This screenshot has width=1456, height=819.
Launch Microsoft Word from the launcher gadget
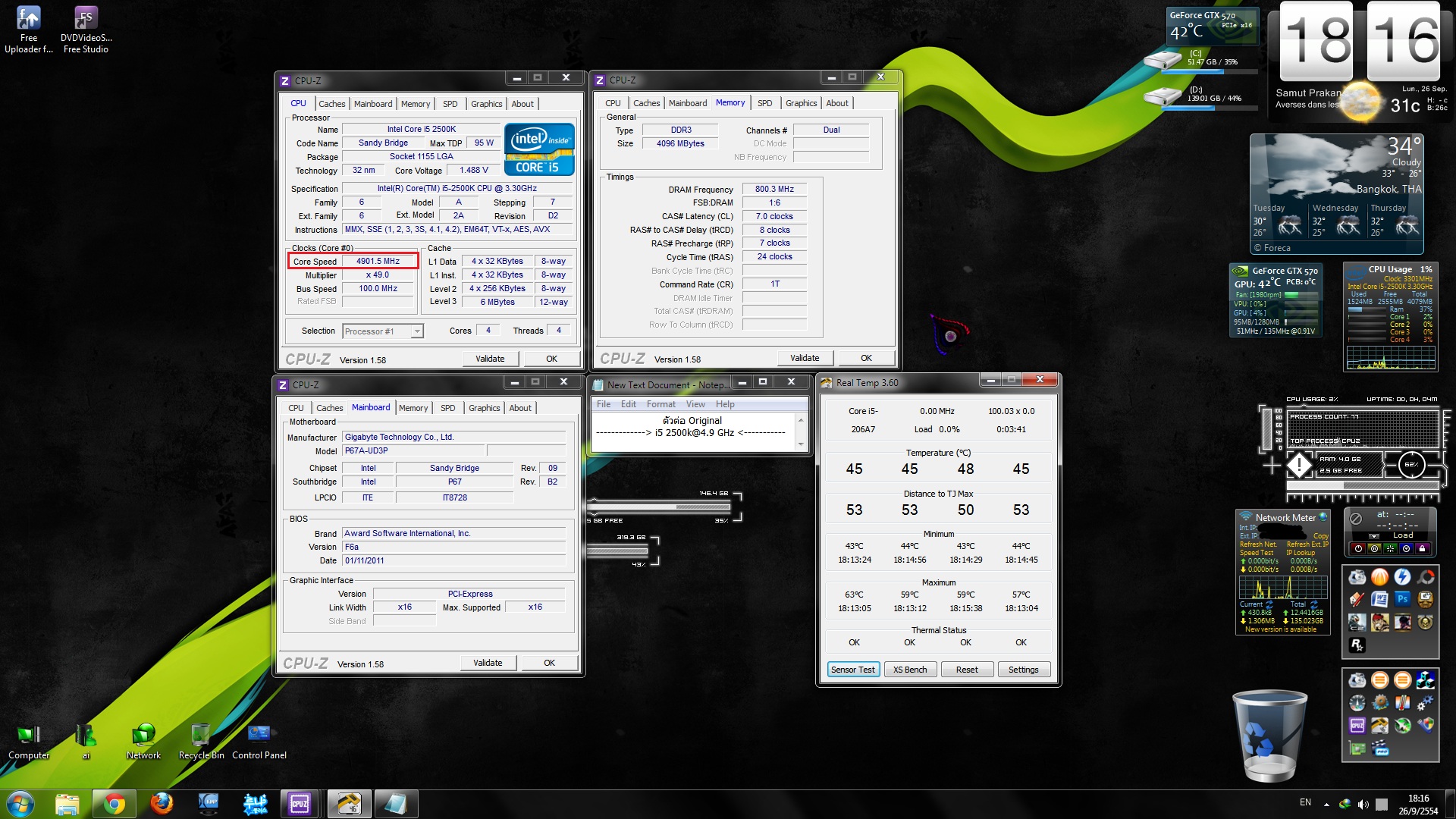click(x=1379, y=599)
